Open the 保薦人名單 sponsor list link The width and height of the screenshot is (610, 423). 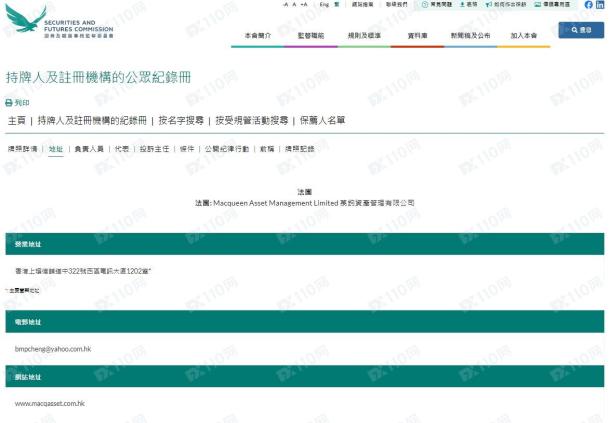click(x=322, y=121)
